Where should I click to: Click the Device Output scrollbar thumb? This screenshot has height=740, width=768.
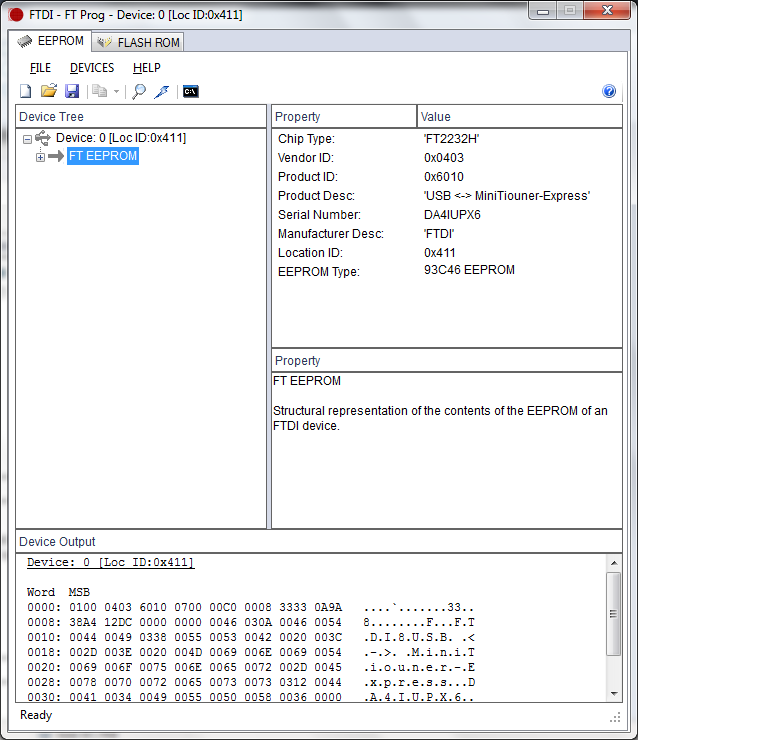point(614,614)
